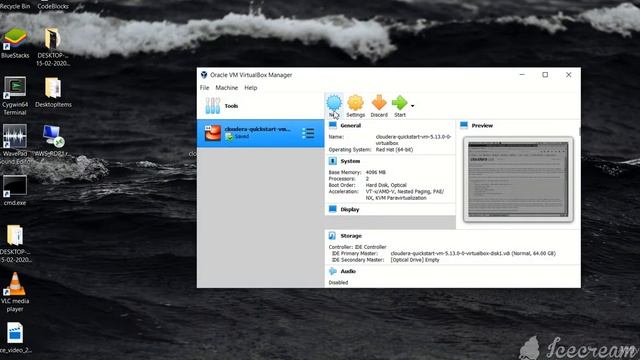Click the CodeBlocks desktop icon
The width and height of the screenshot is (640, 360).
[53, 5]
